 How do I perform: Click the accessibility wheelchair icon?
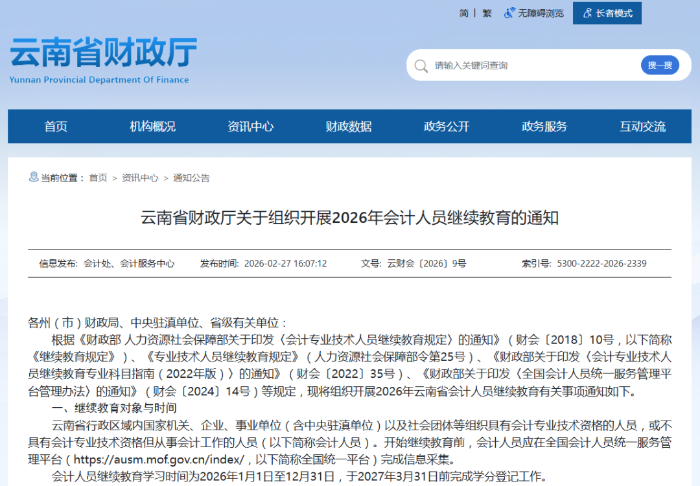510,13
